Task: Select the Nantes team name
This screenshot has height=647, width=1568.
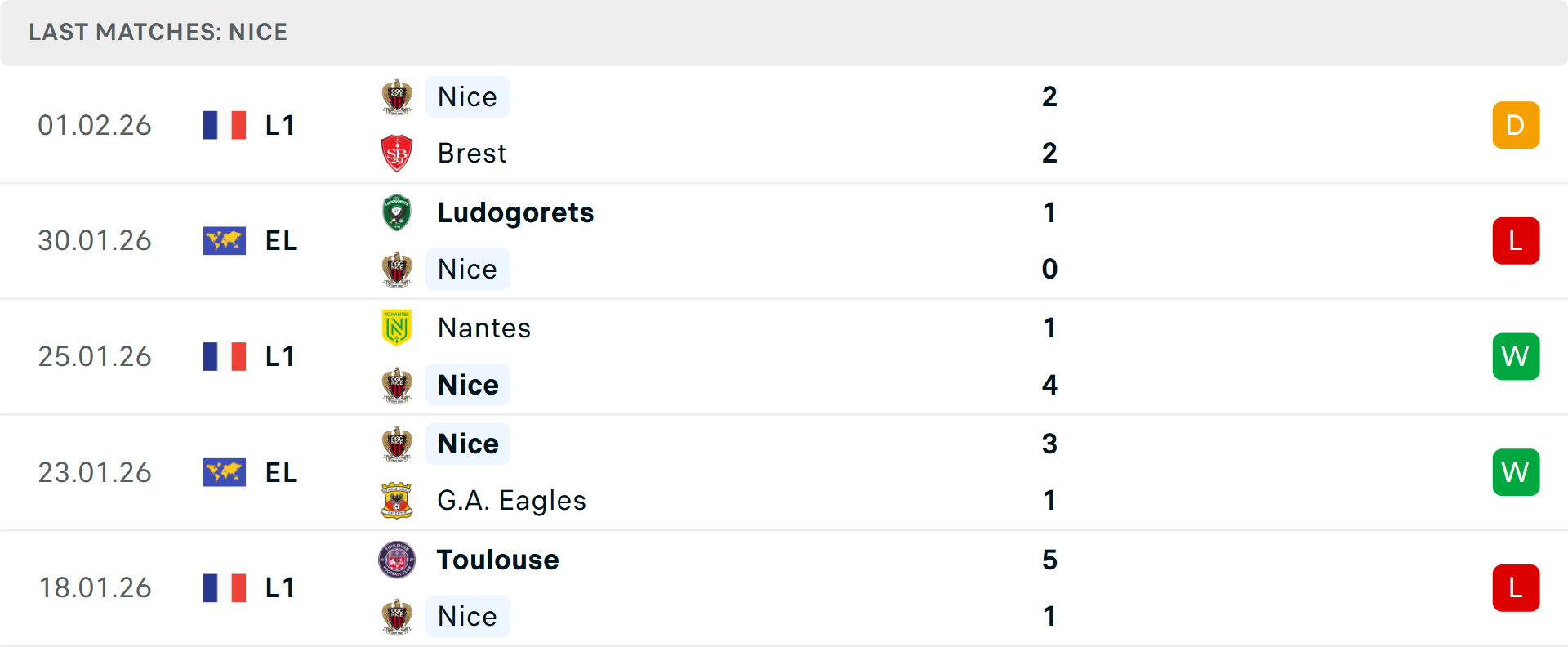Action: pos(484,328)
